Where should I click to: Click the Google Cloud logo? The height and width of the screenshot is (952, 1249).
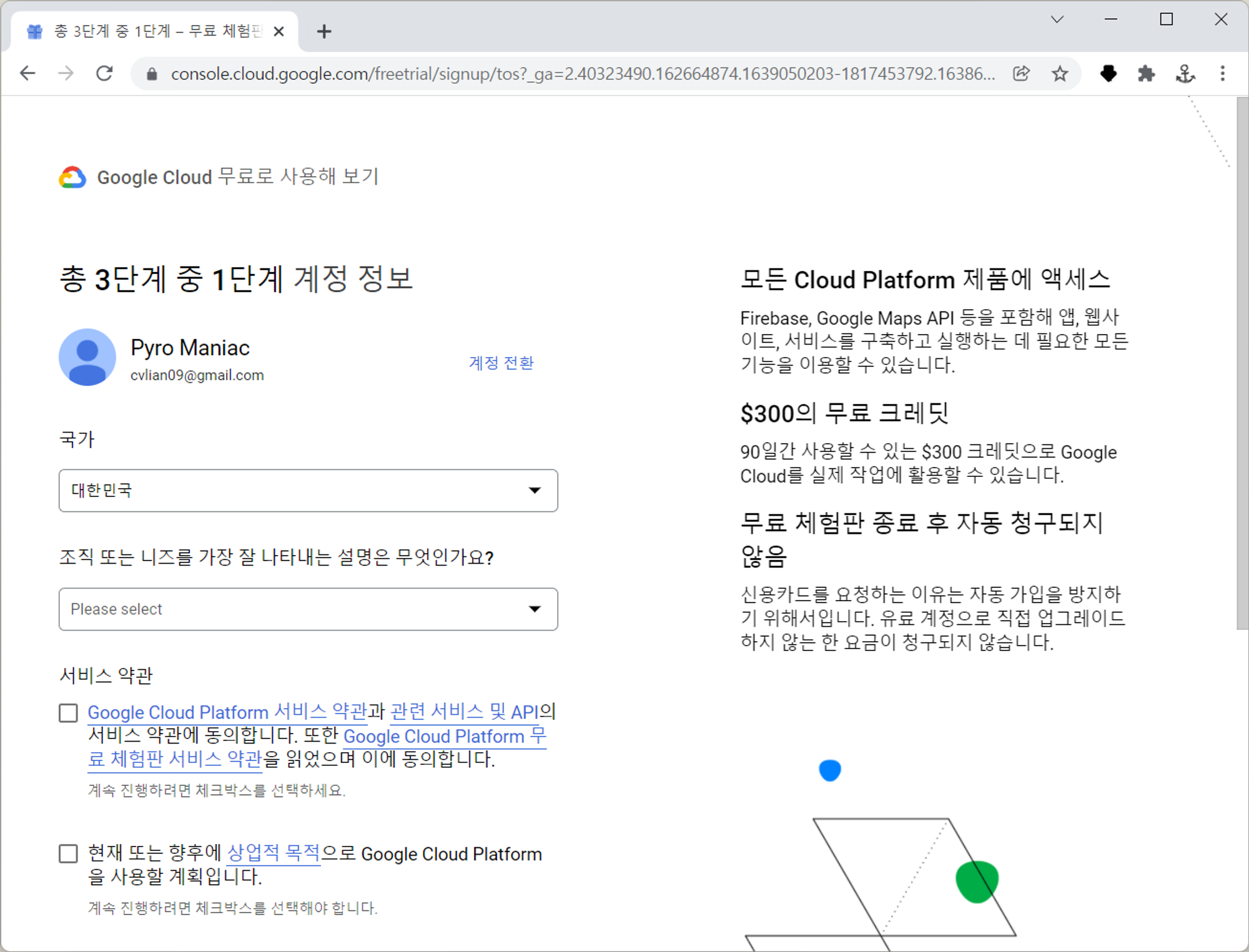pyautogui.click(x=72, y=177)
